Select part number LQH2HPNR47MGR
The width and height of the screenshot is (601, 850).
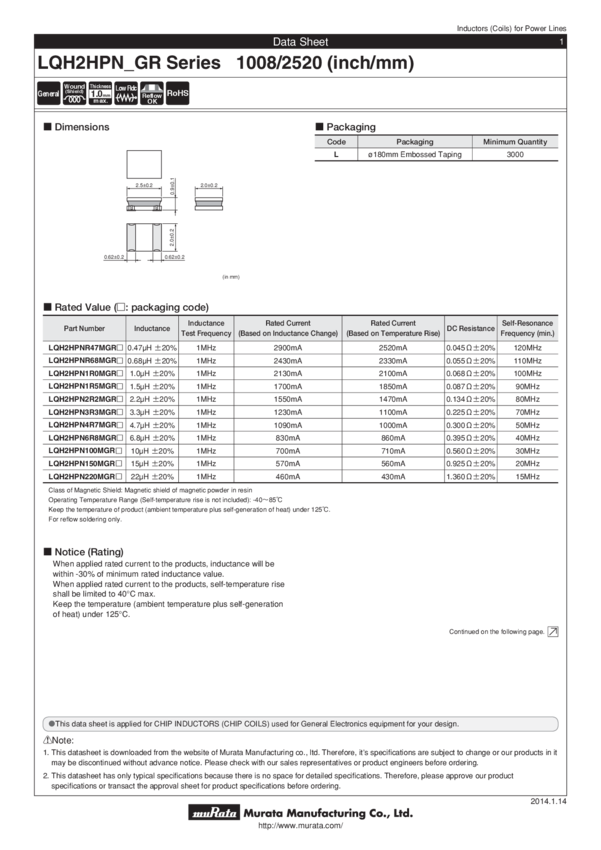[85, 347]
